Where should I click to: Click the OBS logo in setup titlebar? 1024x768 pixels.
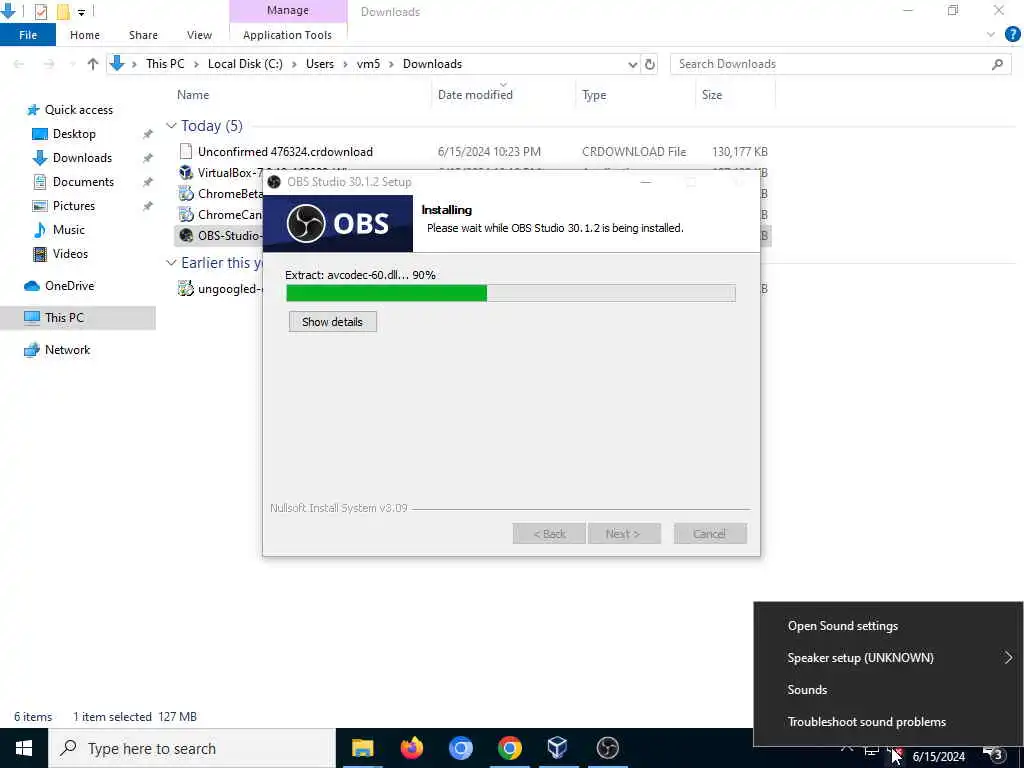(x=274, y=182)
